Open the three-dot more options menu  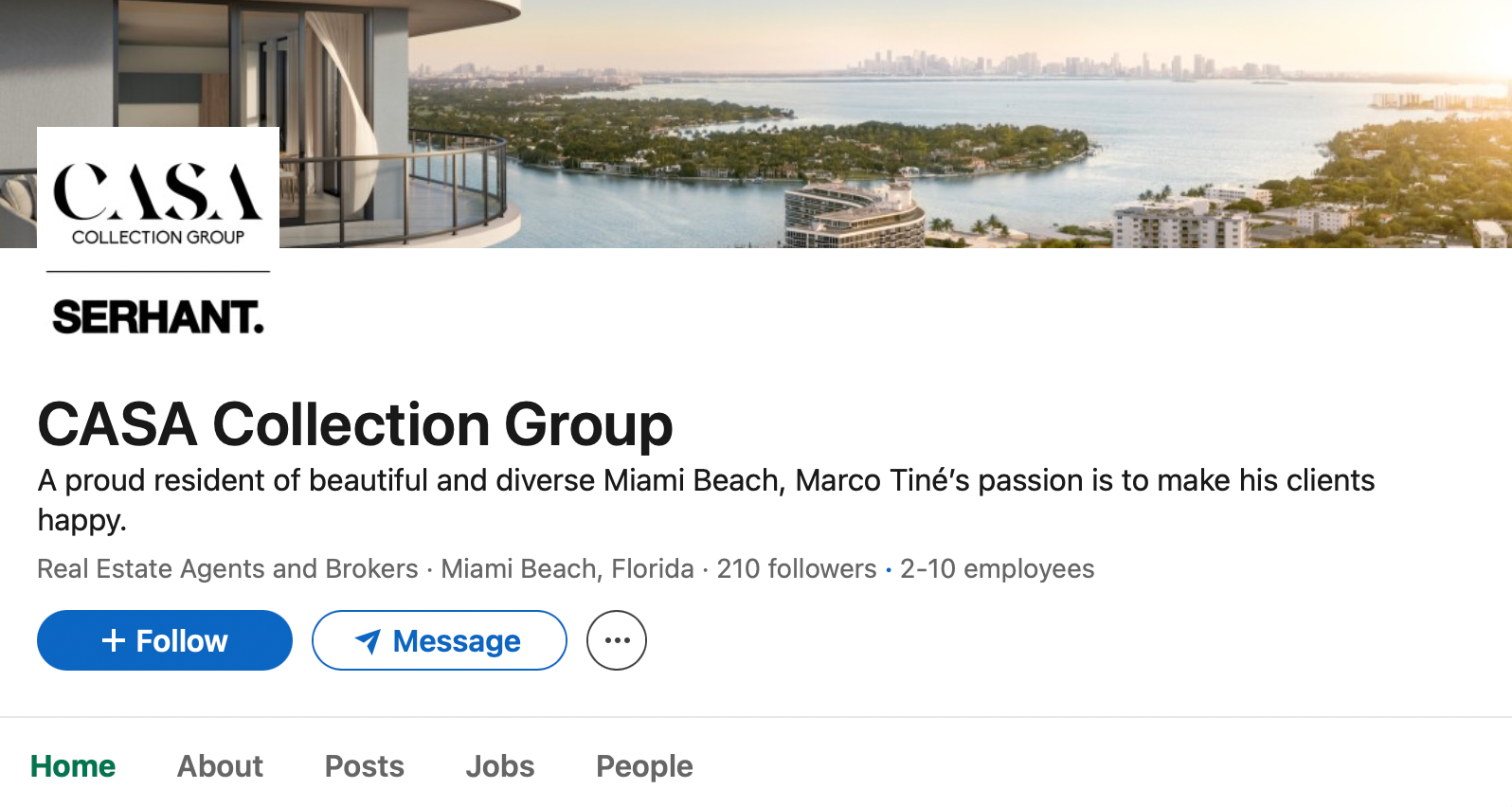point(617,640)
